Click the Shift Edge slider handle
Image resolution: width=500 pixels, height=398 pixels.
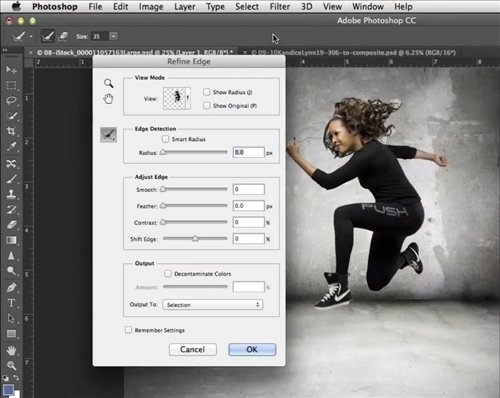pyautogui.click(x=195, y=238)
